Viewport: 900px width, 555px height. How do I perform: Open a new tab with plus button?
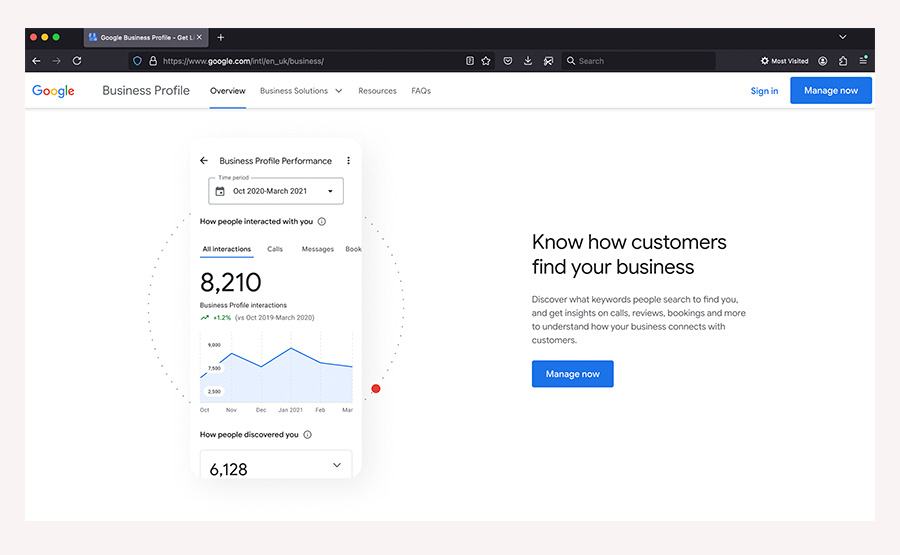point(220,37)
